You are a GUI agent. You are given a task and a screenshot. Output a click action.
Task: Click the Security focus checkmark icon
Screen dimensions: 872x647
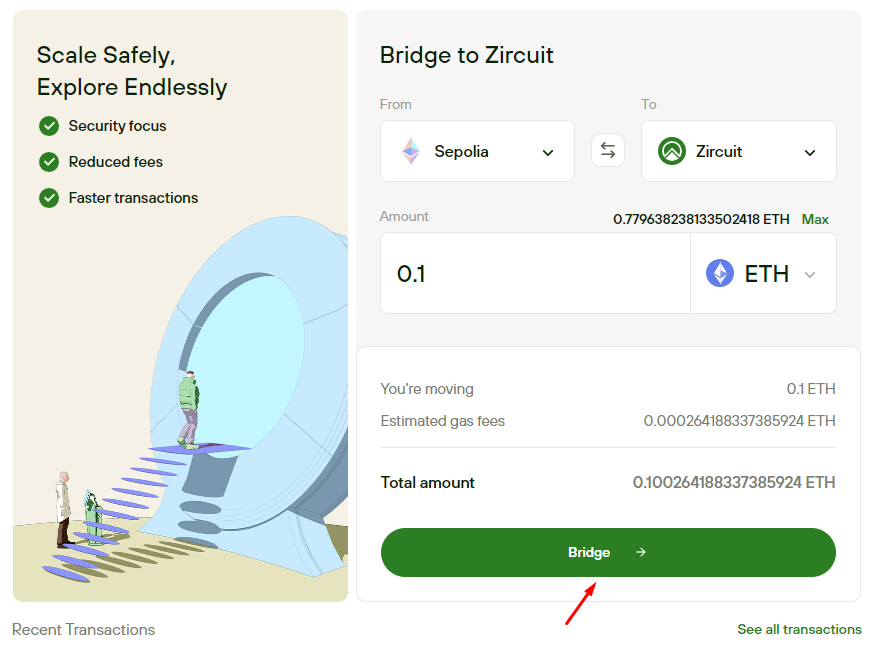click(x=49, y=126)
